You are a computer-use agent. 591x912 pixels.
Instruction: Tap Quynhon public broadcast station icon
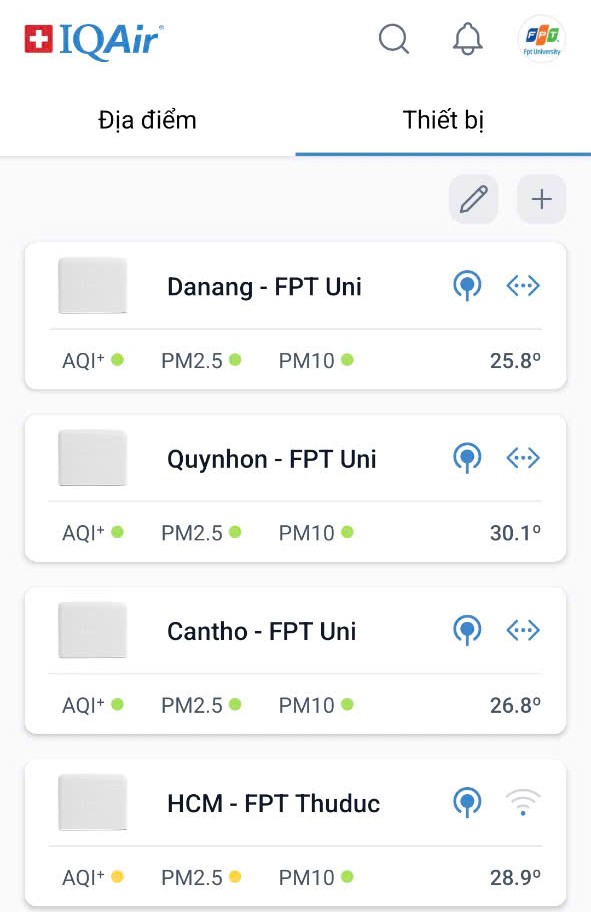click(x=467, y=458)
